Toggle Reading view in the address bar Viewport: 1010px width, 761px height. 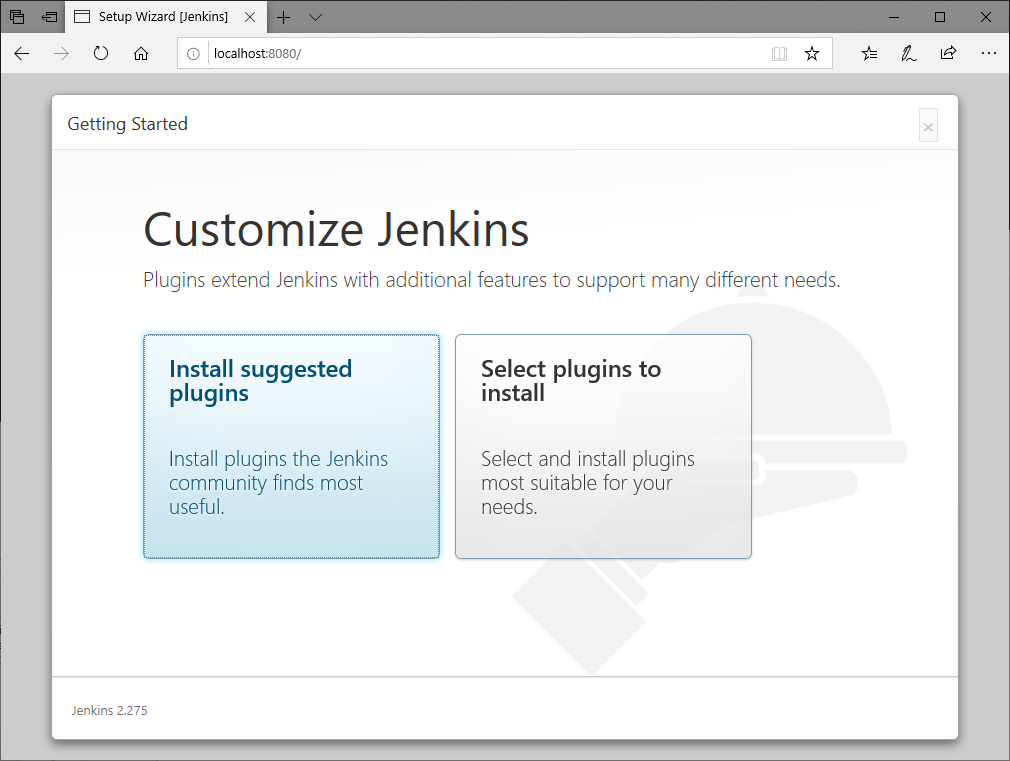pyautogui.click(x=779, y=53)
